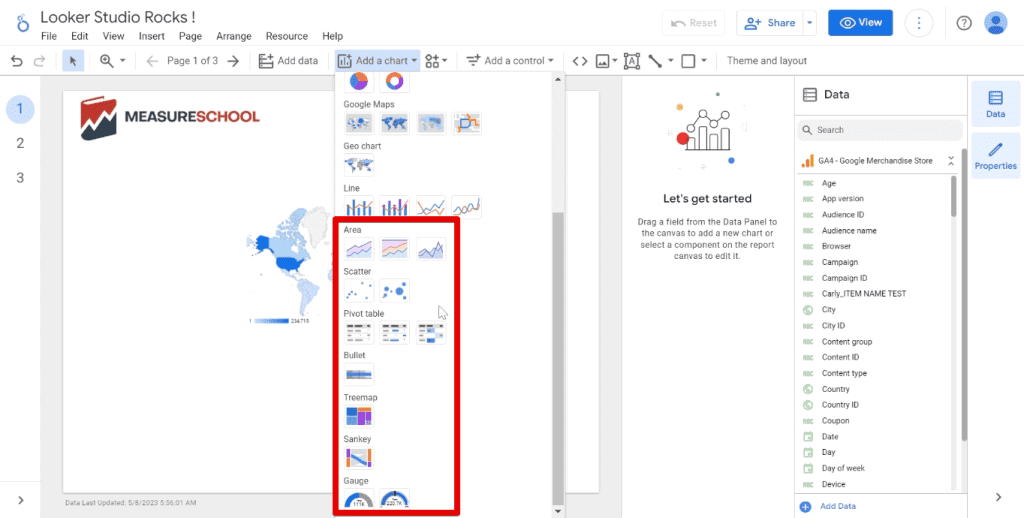The width and height of the screenshot is (1024, 518).
Task: Switch to the Properties tab
Action: click(995, 155)
